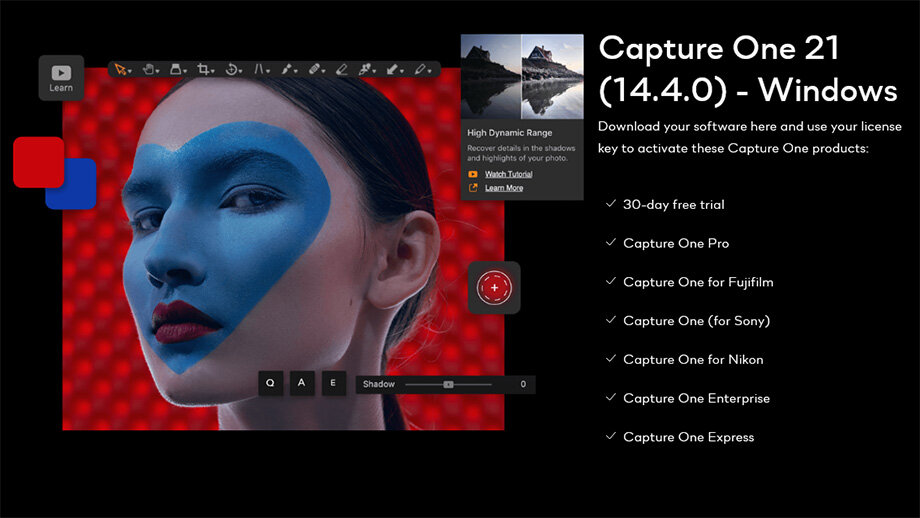Open the Heal mask tool dropdown arrow
The image size is (920, 518).
click(x=323, y=72)
